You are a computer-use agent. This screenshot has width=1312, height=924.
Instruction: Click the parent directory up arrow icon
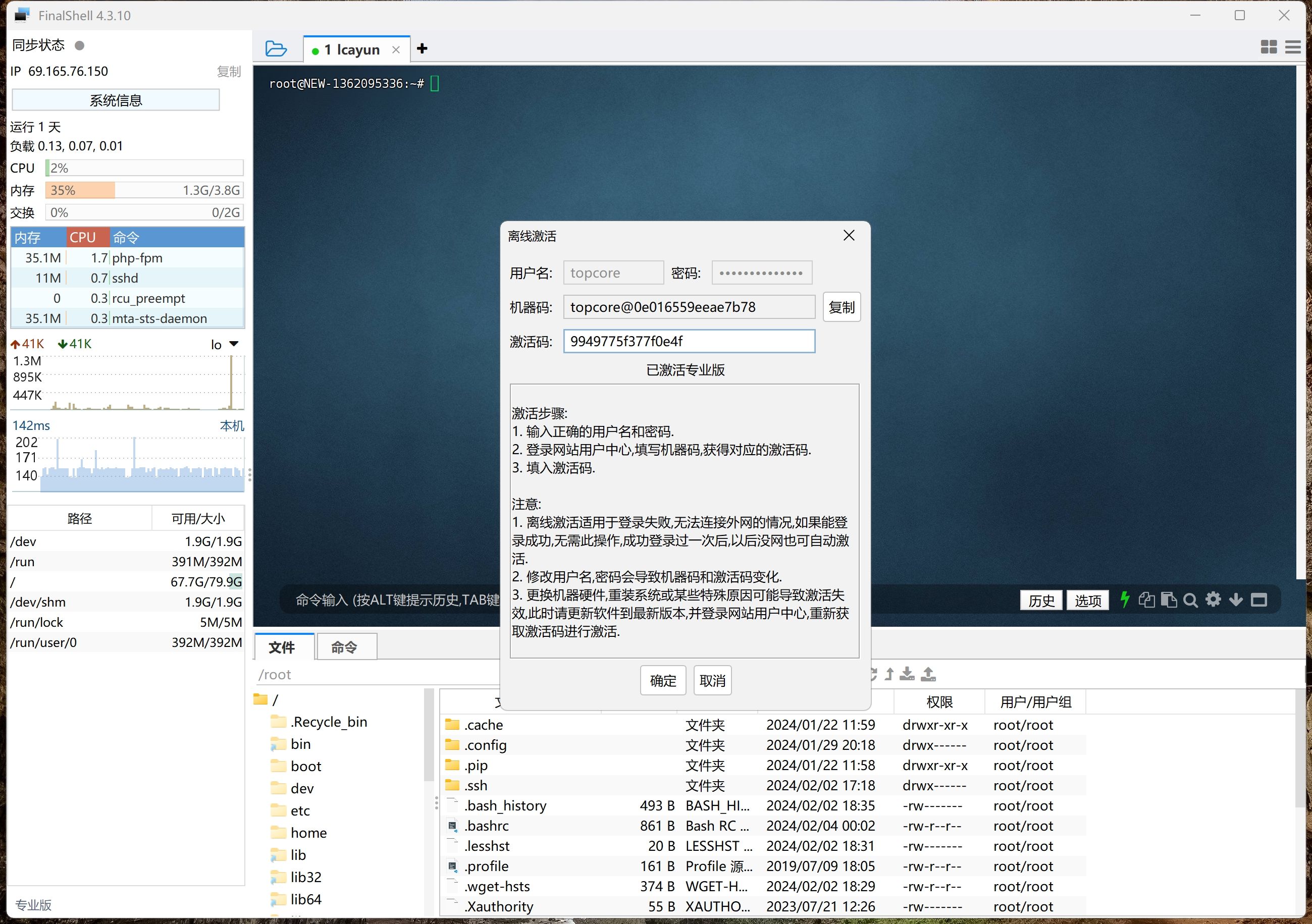pos(889,674)
